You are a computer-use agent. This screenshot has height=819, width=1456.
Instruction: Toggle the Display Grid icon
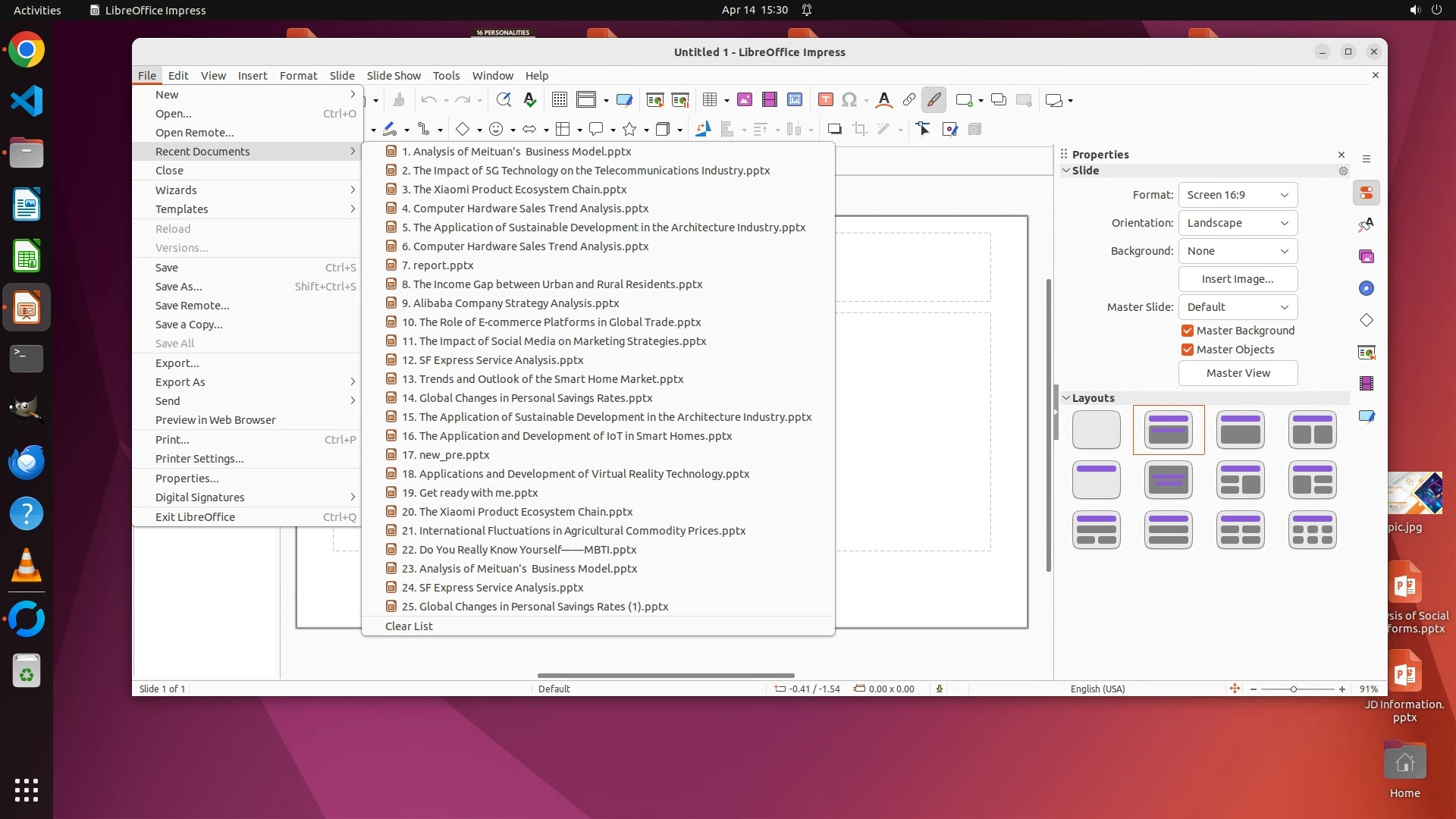(x=560, y=100)
